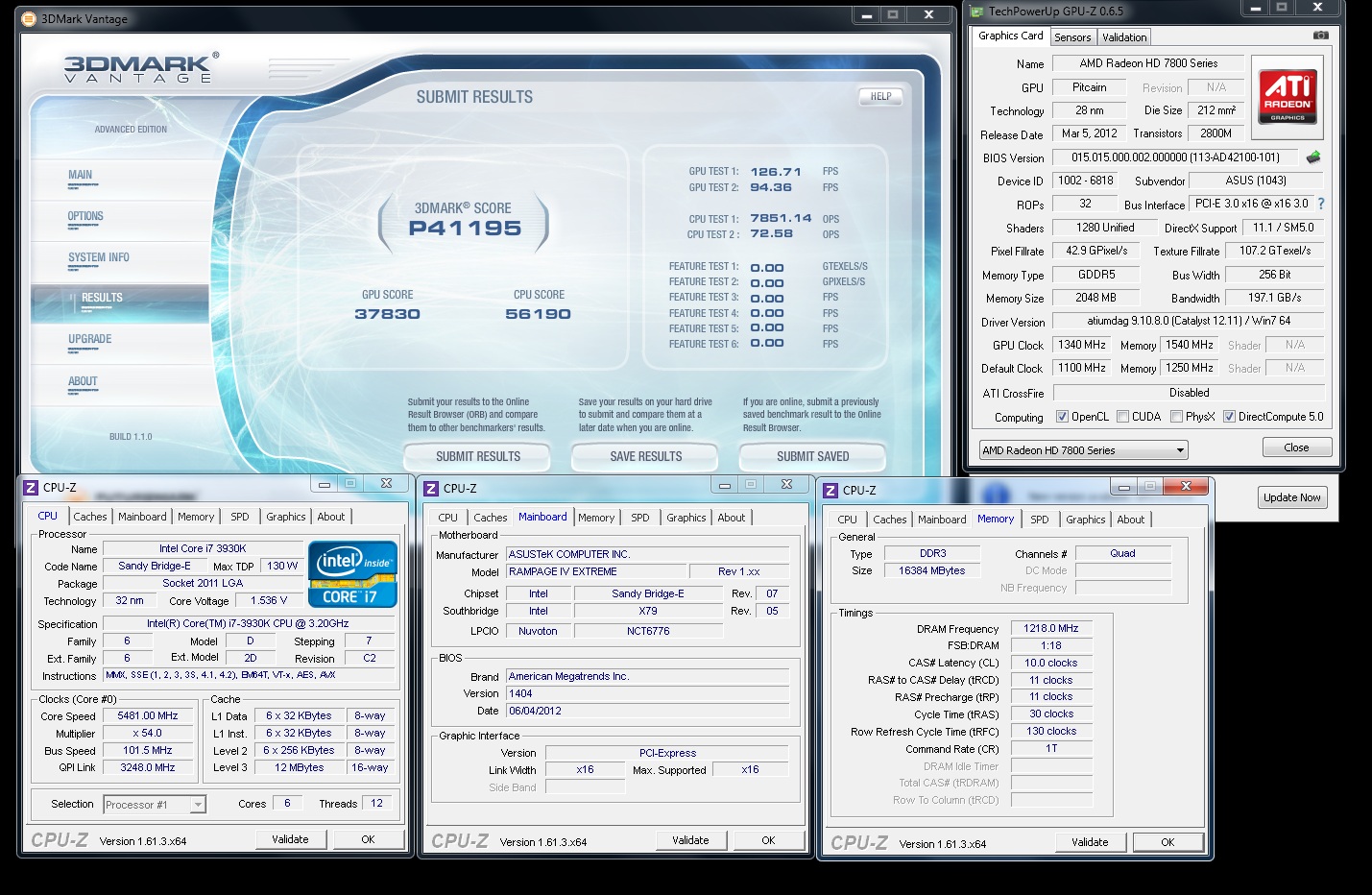The height and width of the screenshot is (895, 1372).
Task: Click the GPU Name field in GPU-Z
Action: pos(1147,63)
